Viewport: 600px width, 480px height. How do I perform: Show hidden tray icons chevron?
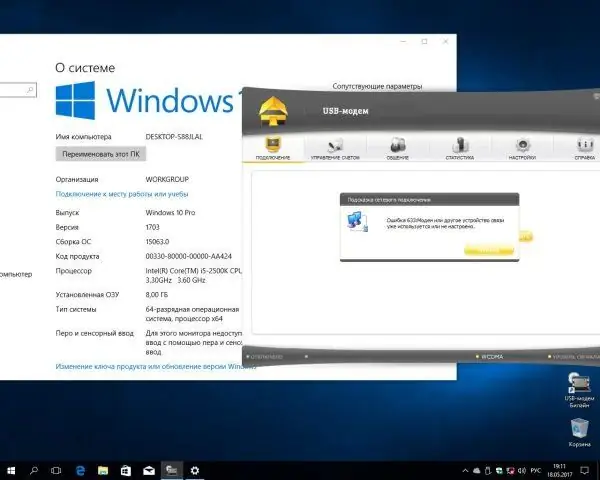coord(465,470)
